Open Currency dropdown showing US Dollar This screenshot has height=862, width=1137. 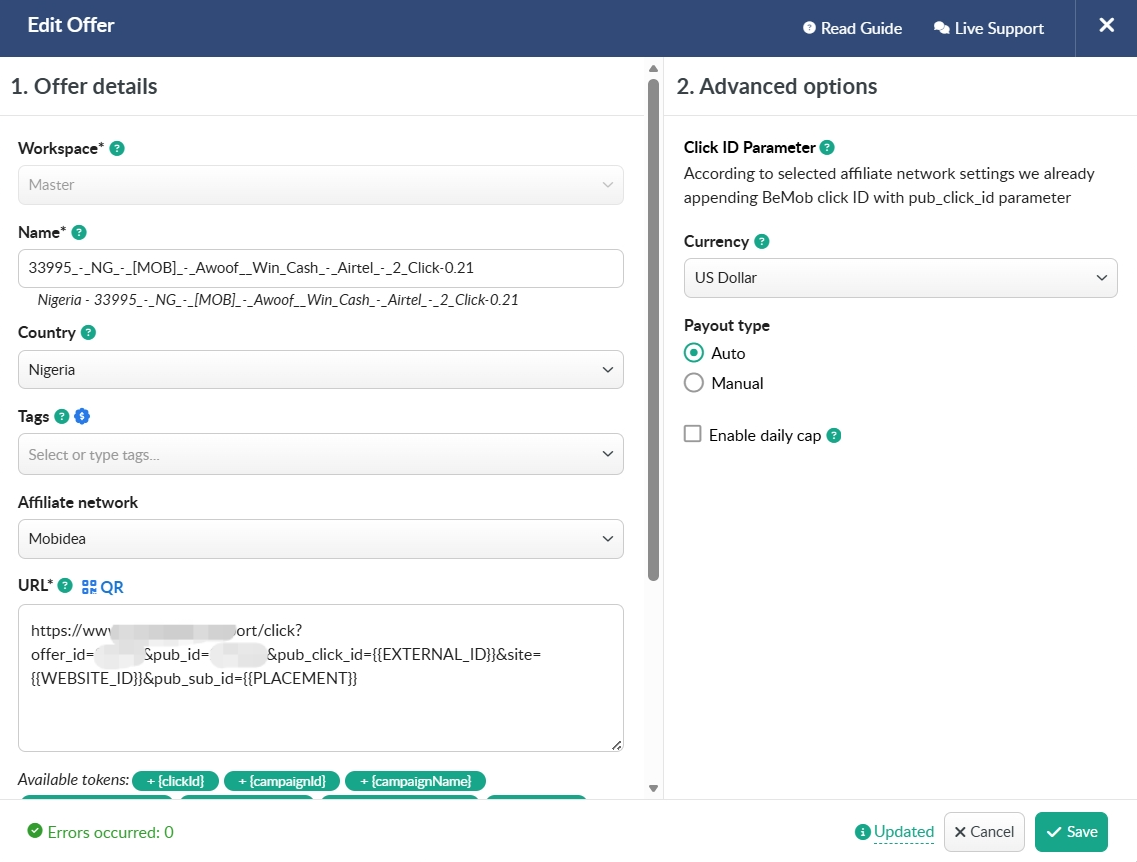tap(900, 278)
